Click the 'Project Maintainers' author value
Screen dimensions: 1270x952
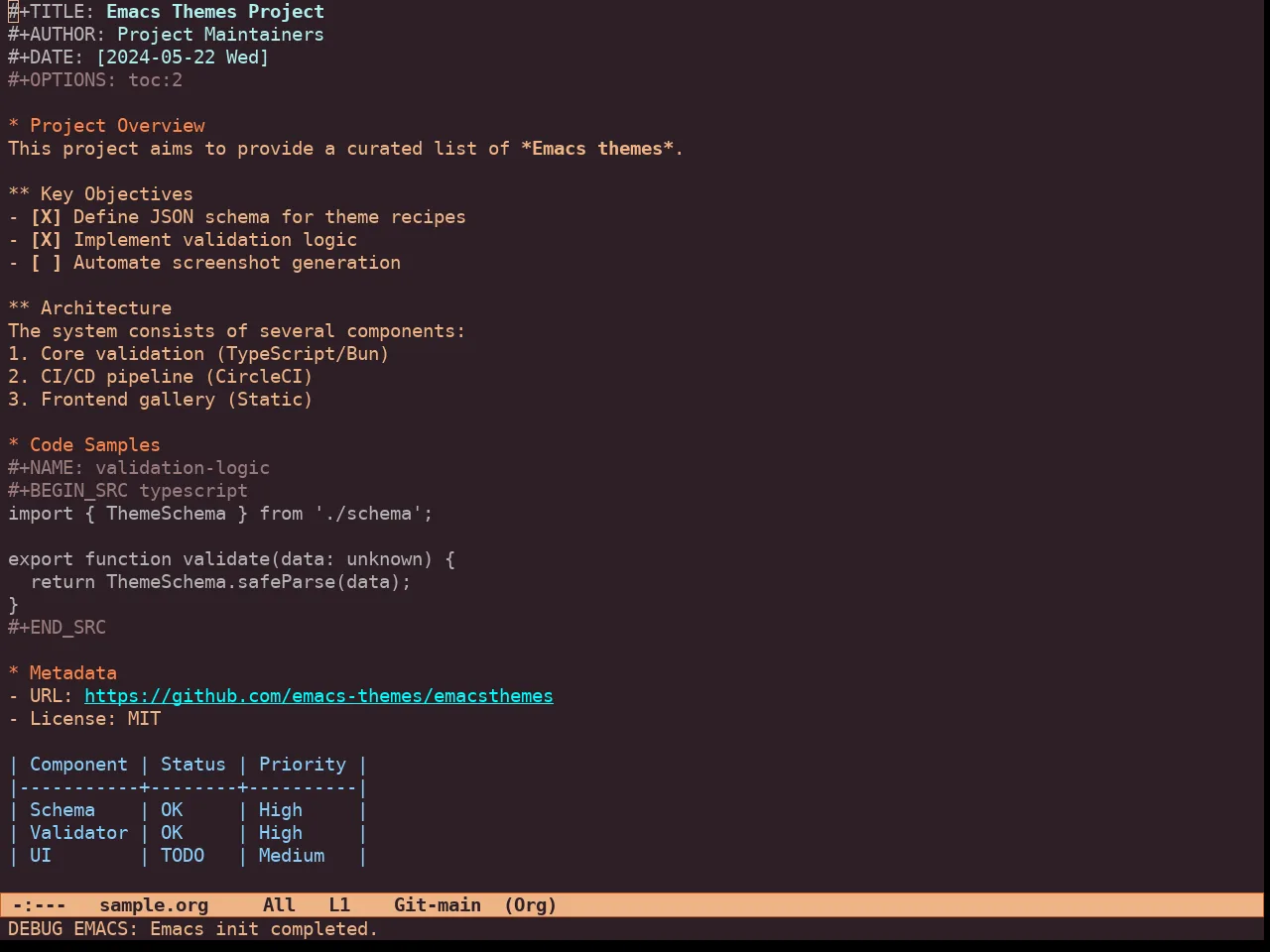tap(220, 35)
